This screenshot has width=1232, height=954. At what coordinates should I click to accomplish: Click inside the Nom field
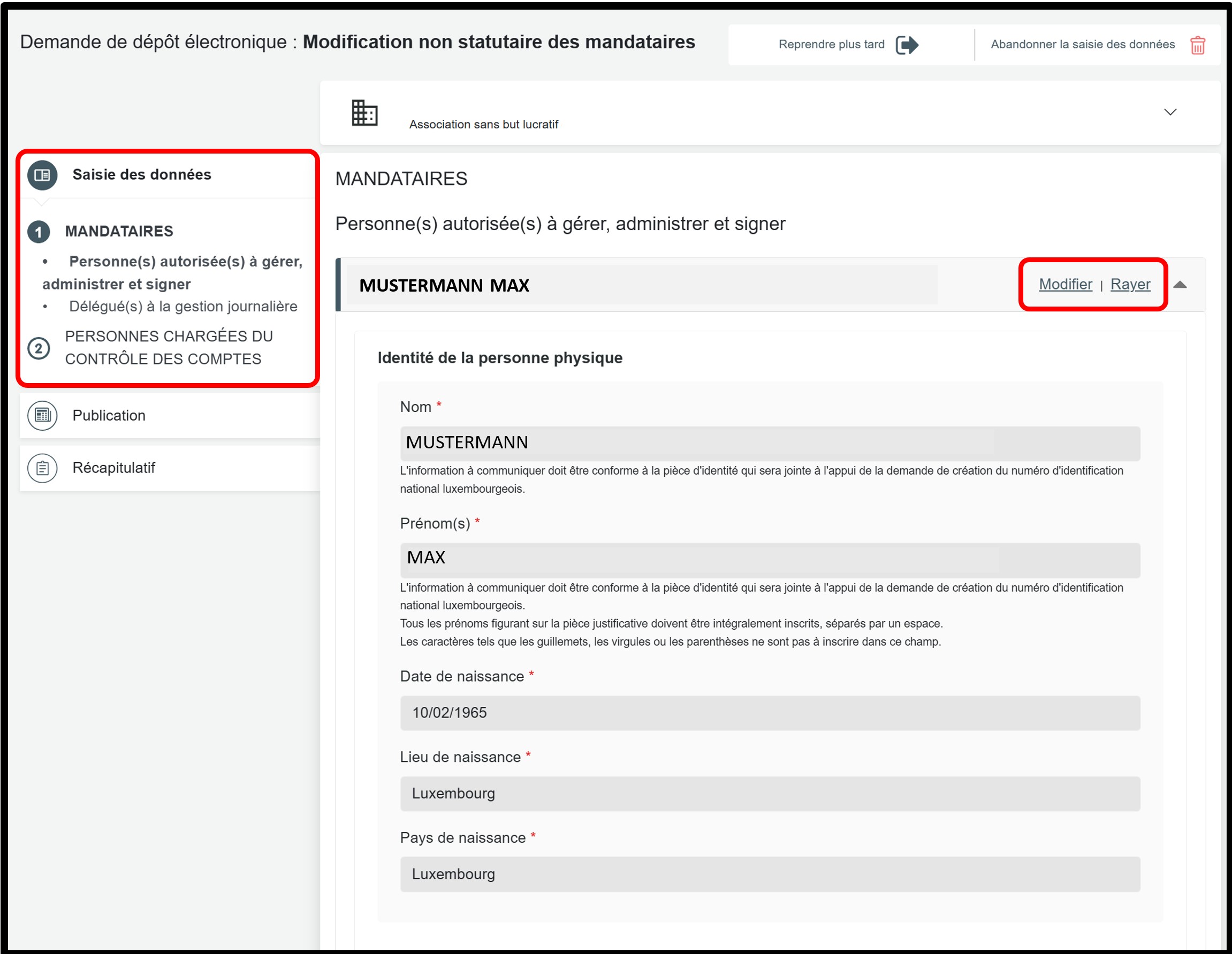(770, 443)
